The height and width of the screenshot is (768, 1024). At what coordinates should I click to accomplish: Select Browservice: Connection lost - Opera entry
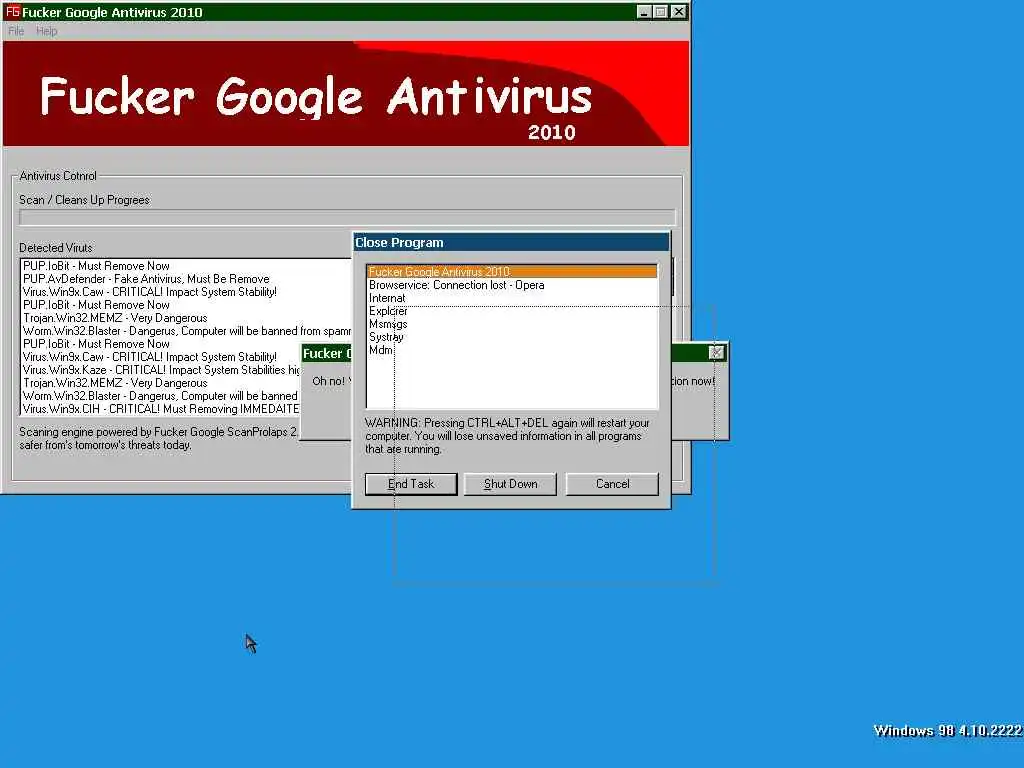click(512, 285)
